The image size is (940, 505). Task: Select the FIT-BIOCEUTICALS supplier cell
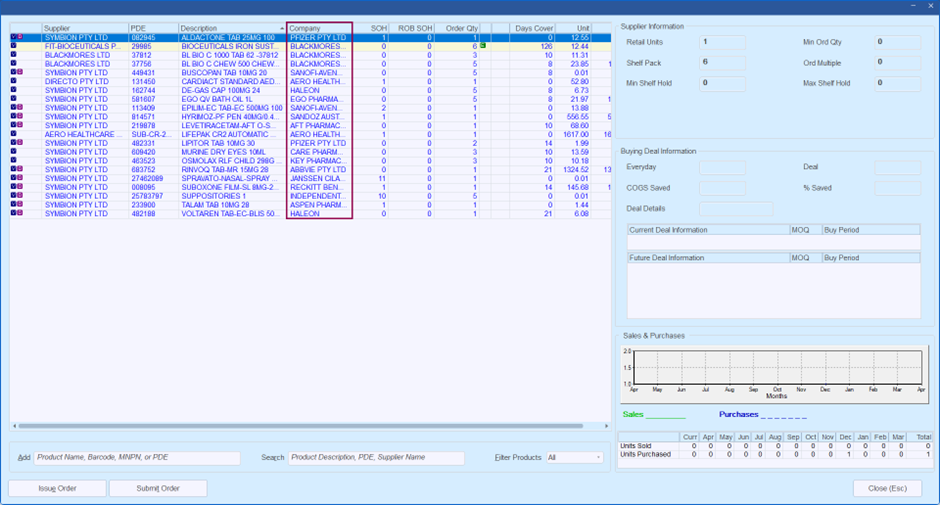[x=85, y=46]
